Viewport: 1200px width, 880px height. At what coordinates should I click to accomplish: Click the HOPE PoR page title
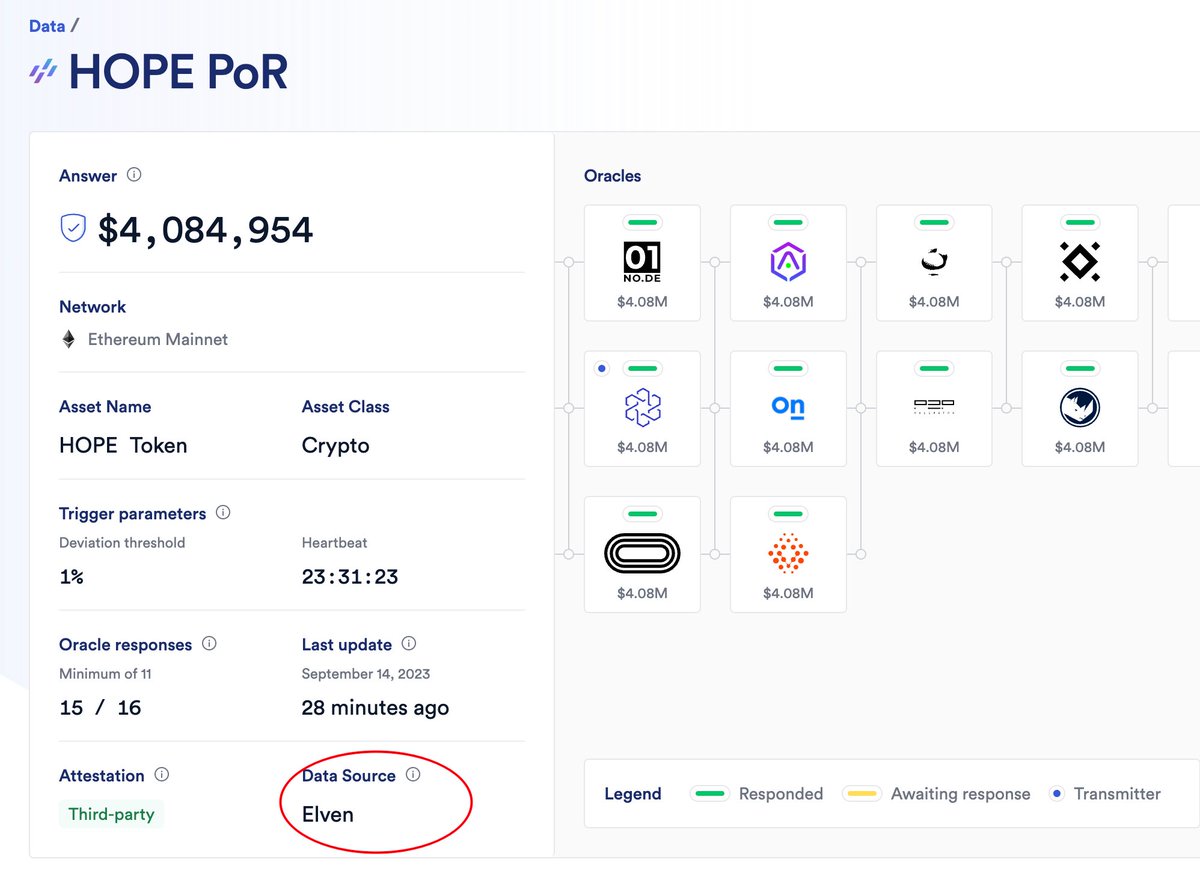coord(178,72)
